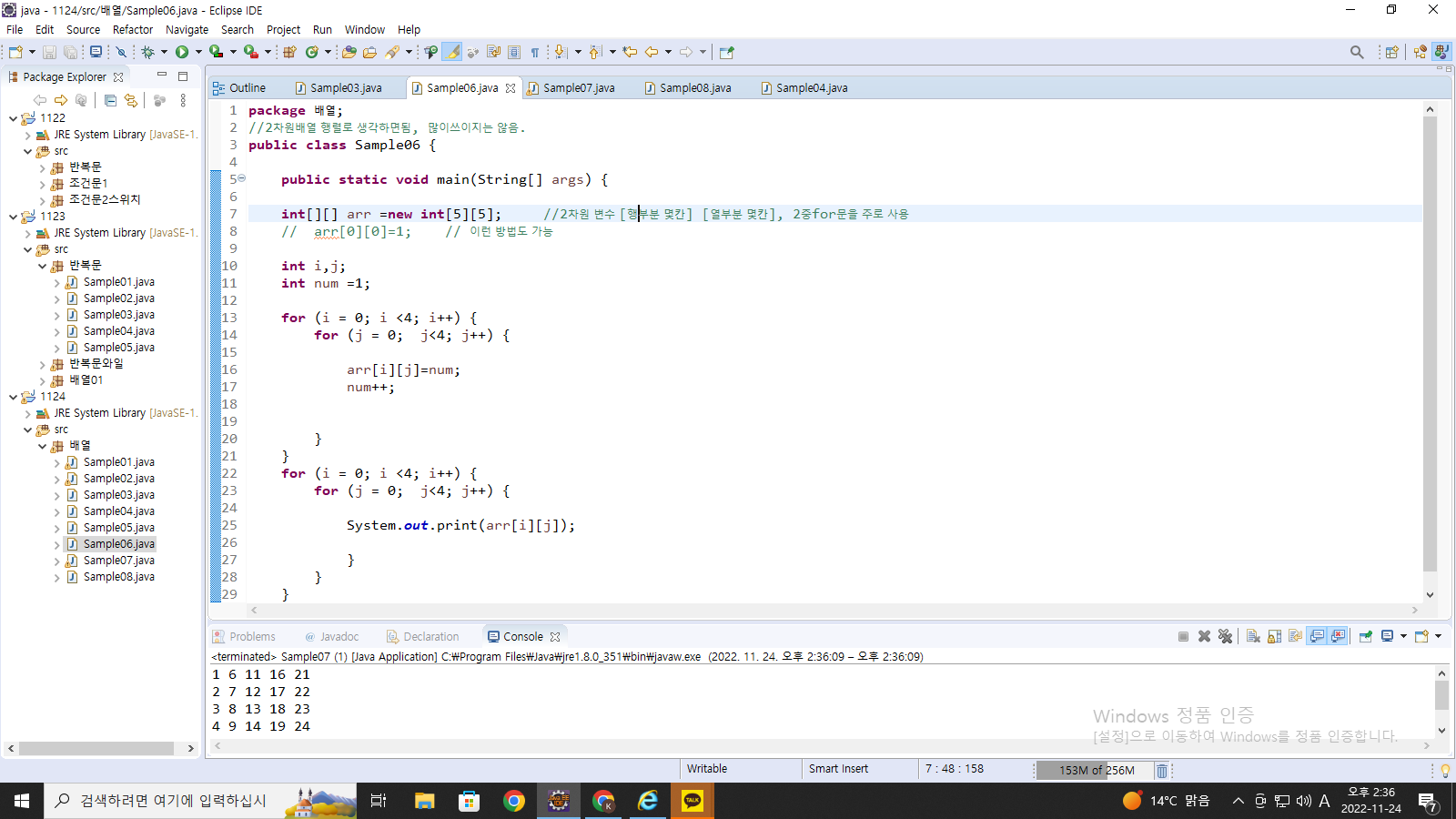This screenshot has width=1456, height=819.
Task: Collapse project 1122 in Package Explorer
Action: [13, 118]
